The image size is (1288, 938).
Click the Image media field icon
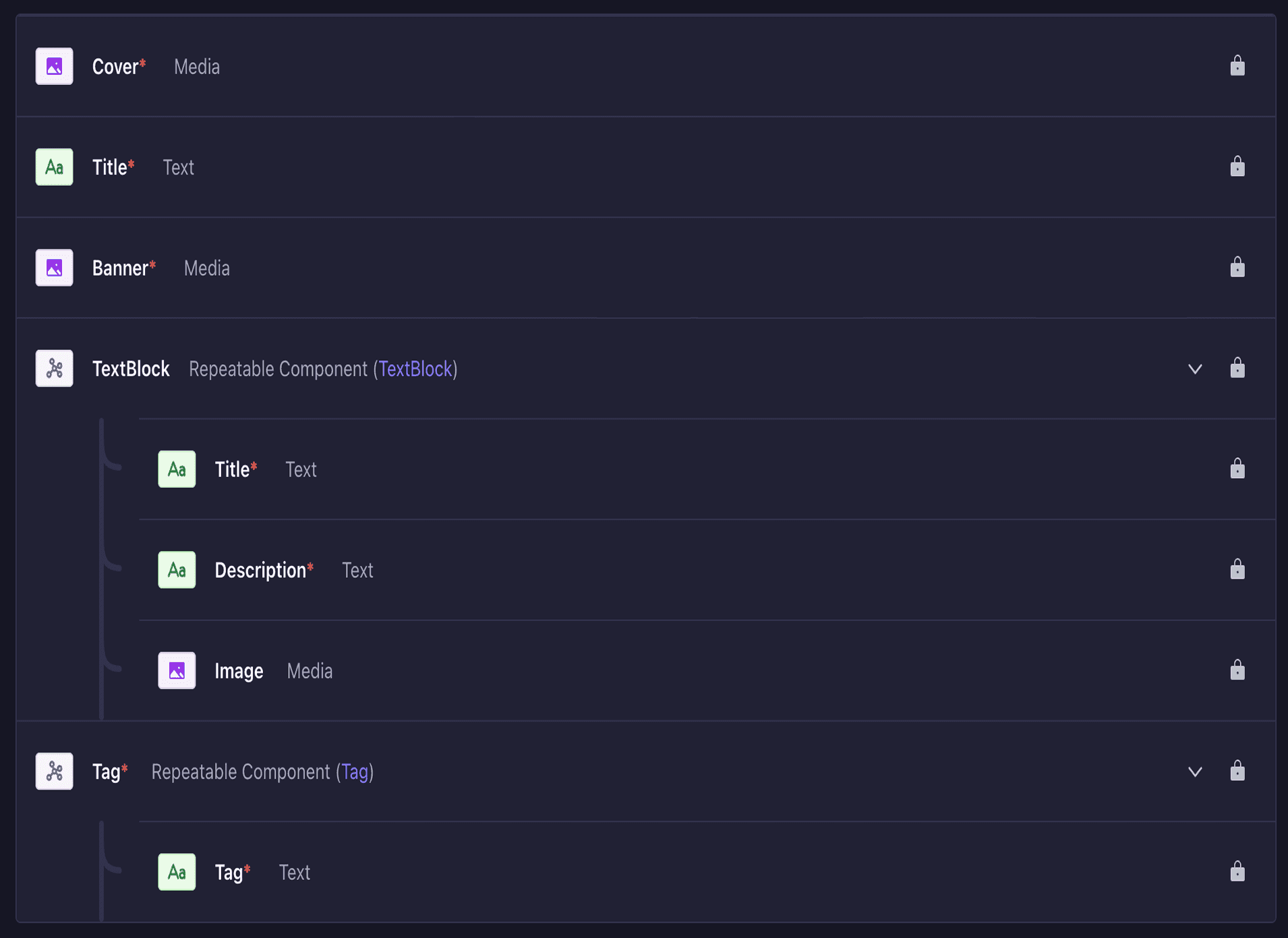[177, 670]
